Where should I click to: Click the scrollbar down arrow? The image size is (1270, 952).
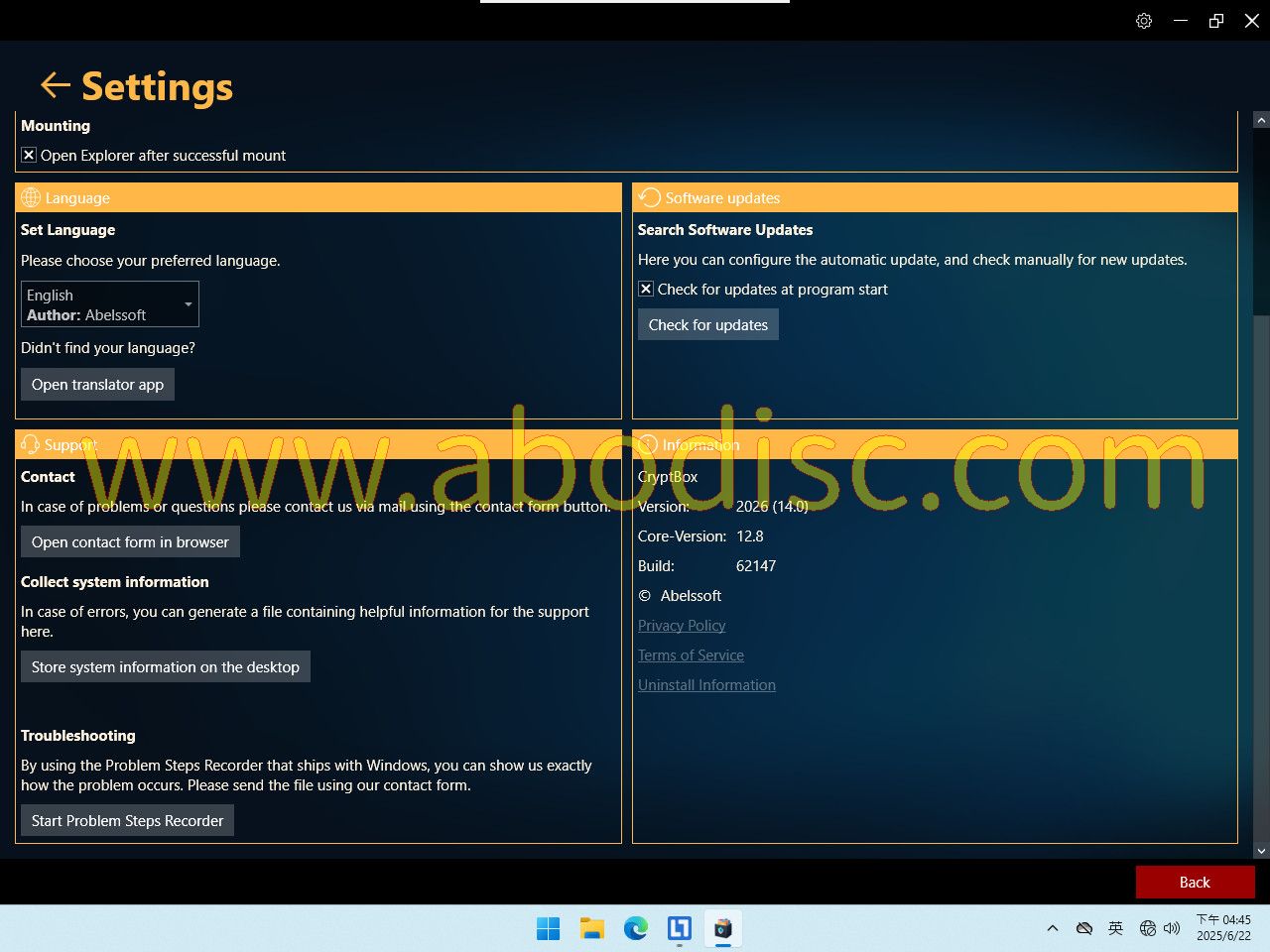(1261, 850)
